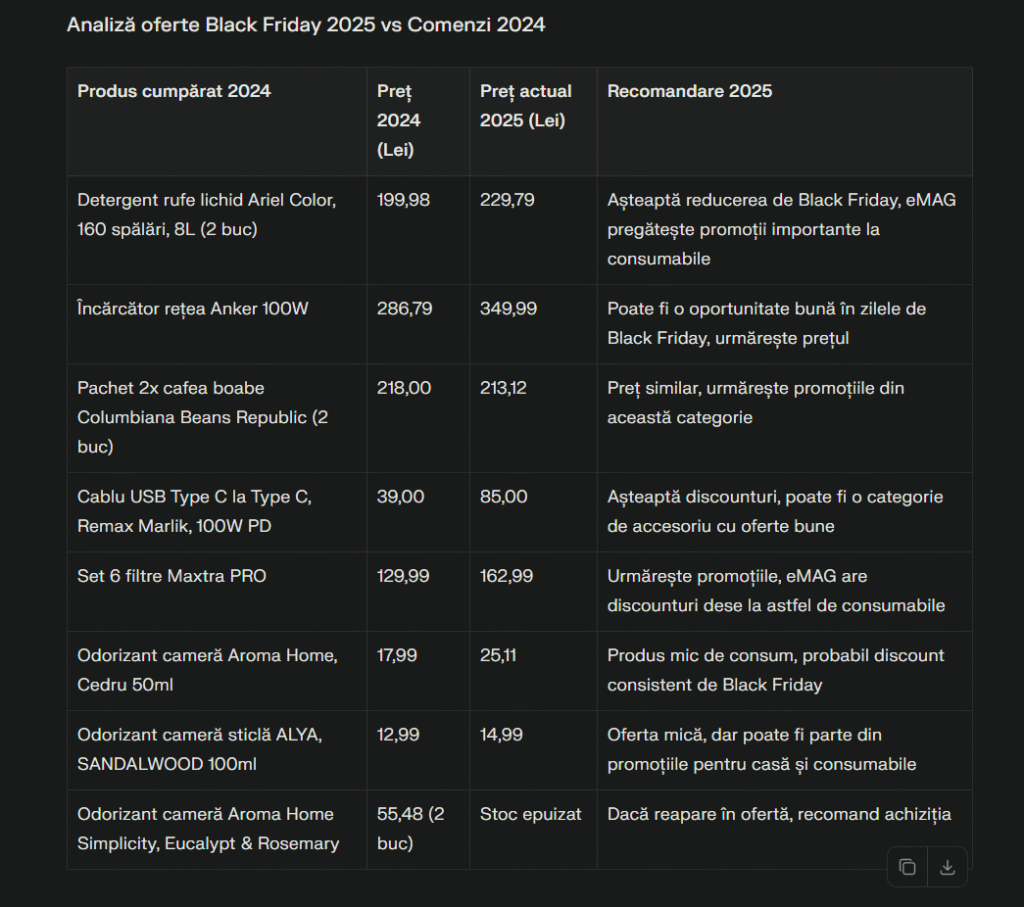This screenshot has height=907, width=1024.
Task: Select the Cablu USB Type C Remax cell
Action: point(201,511)
